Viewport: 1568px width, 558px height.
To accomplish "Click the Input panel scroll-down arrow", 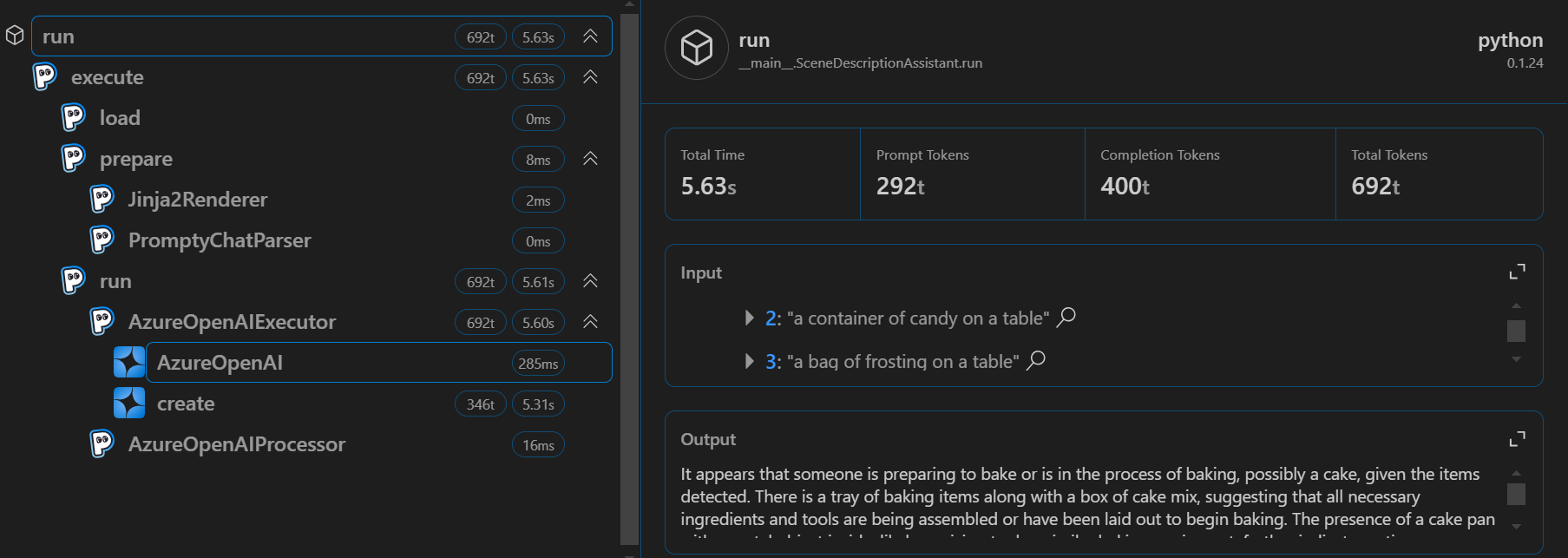I will [1516, 359].
